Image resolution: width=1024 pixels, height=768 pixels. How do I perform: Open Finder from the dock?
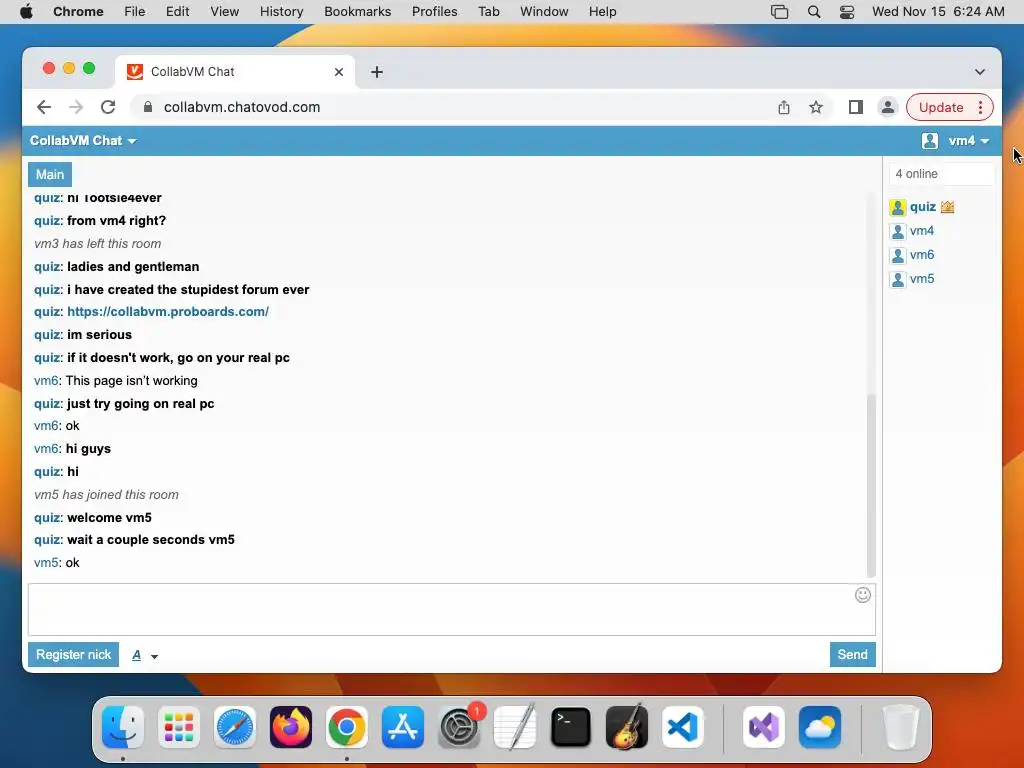point(123,727)
